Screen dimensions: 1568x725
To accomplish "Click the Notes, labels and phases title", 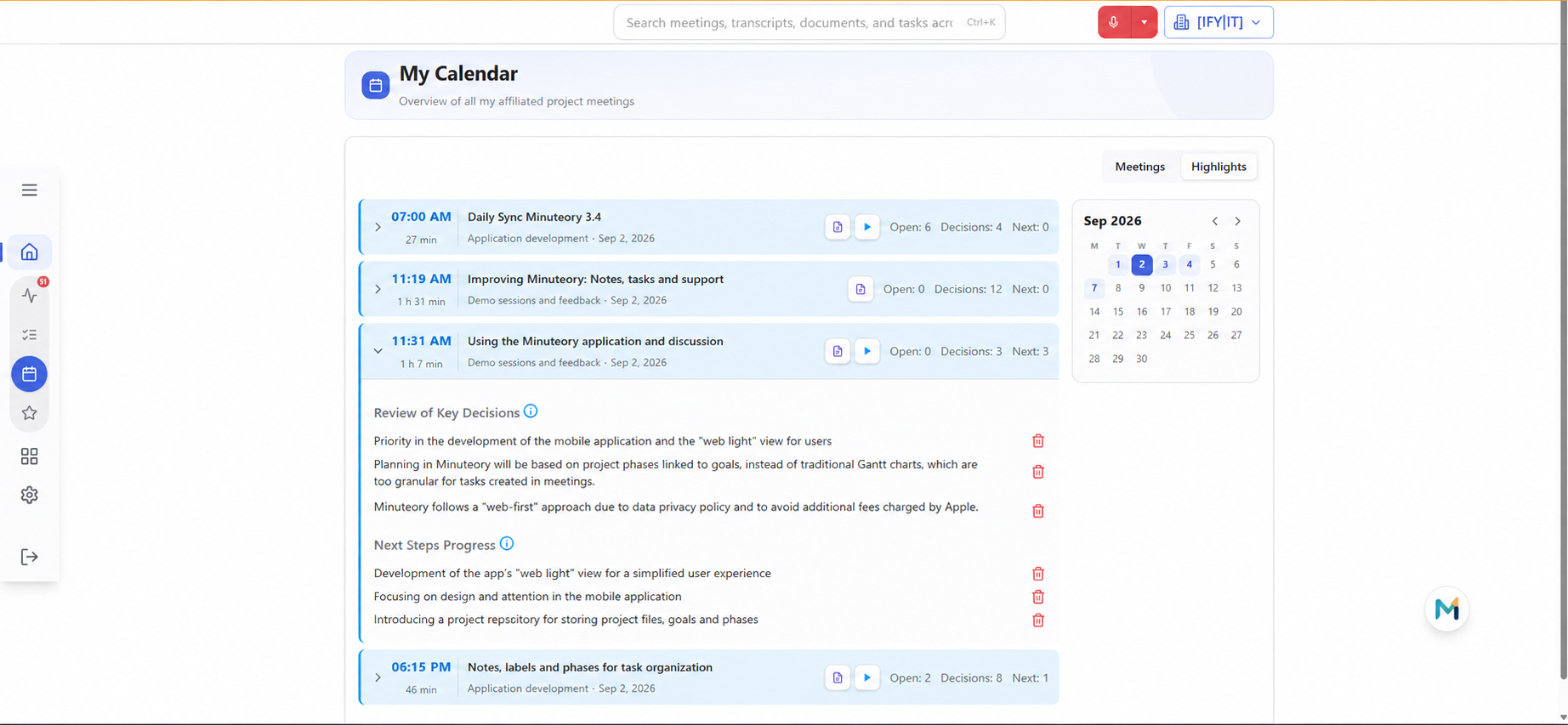I will [590, 667].
